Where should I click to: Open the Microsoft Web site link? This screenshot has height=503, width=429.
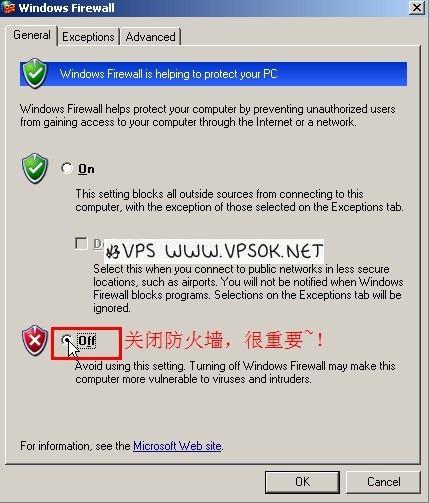point(177,446)
